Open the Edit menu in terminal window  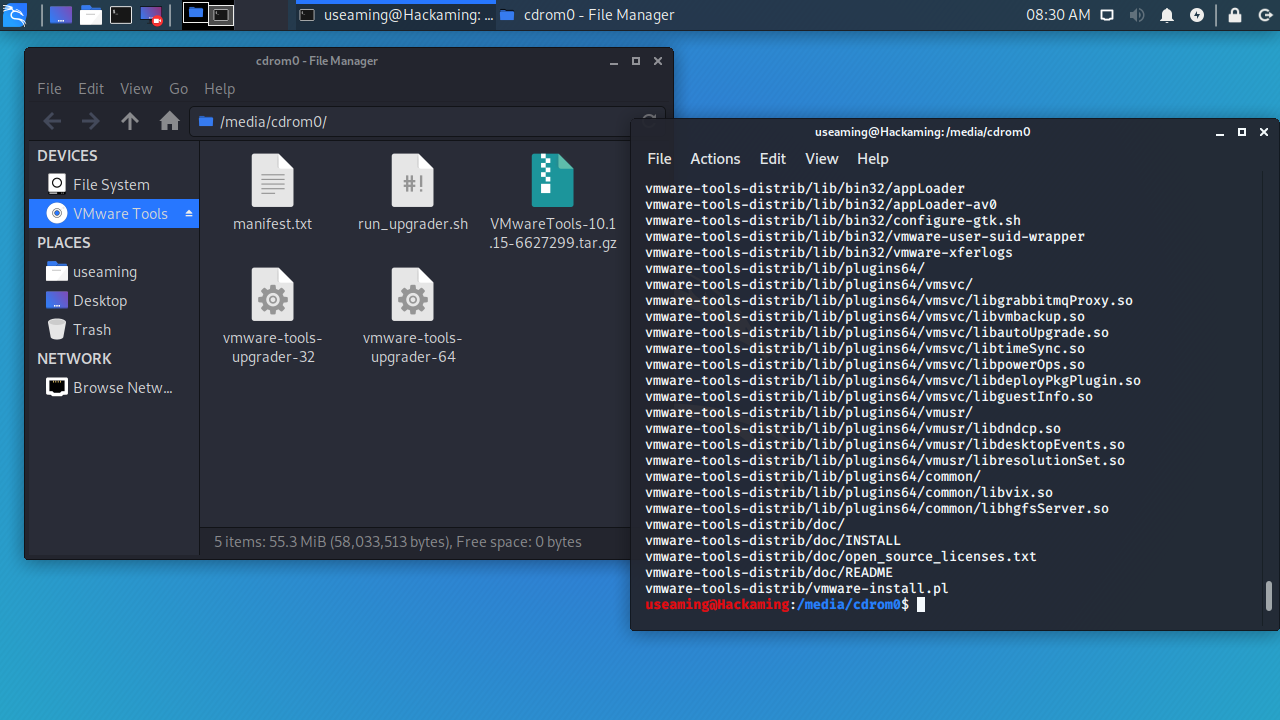point(772,159)
